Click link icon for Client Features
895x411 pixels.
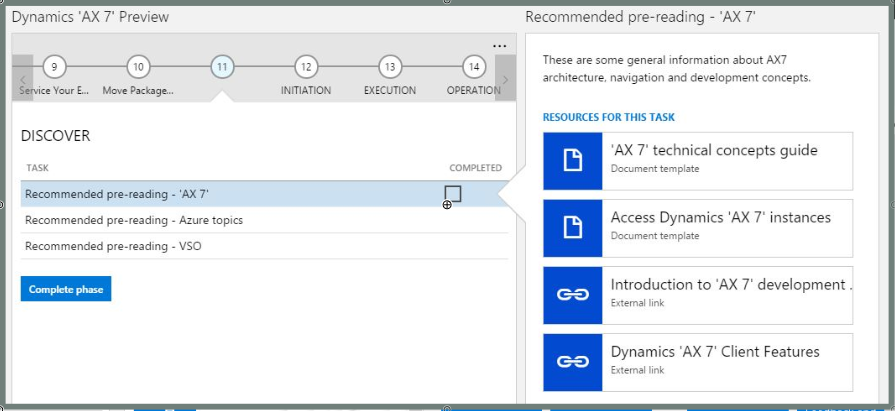click(x=573, y=362)
